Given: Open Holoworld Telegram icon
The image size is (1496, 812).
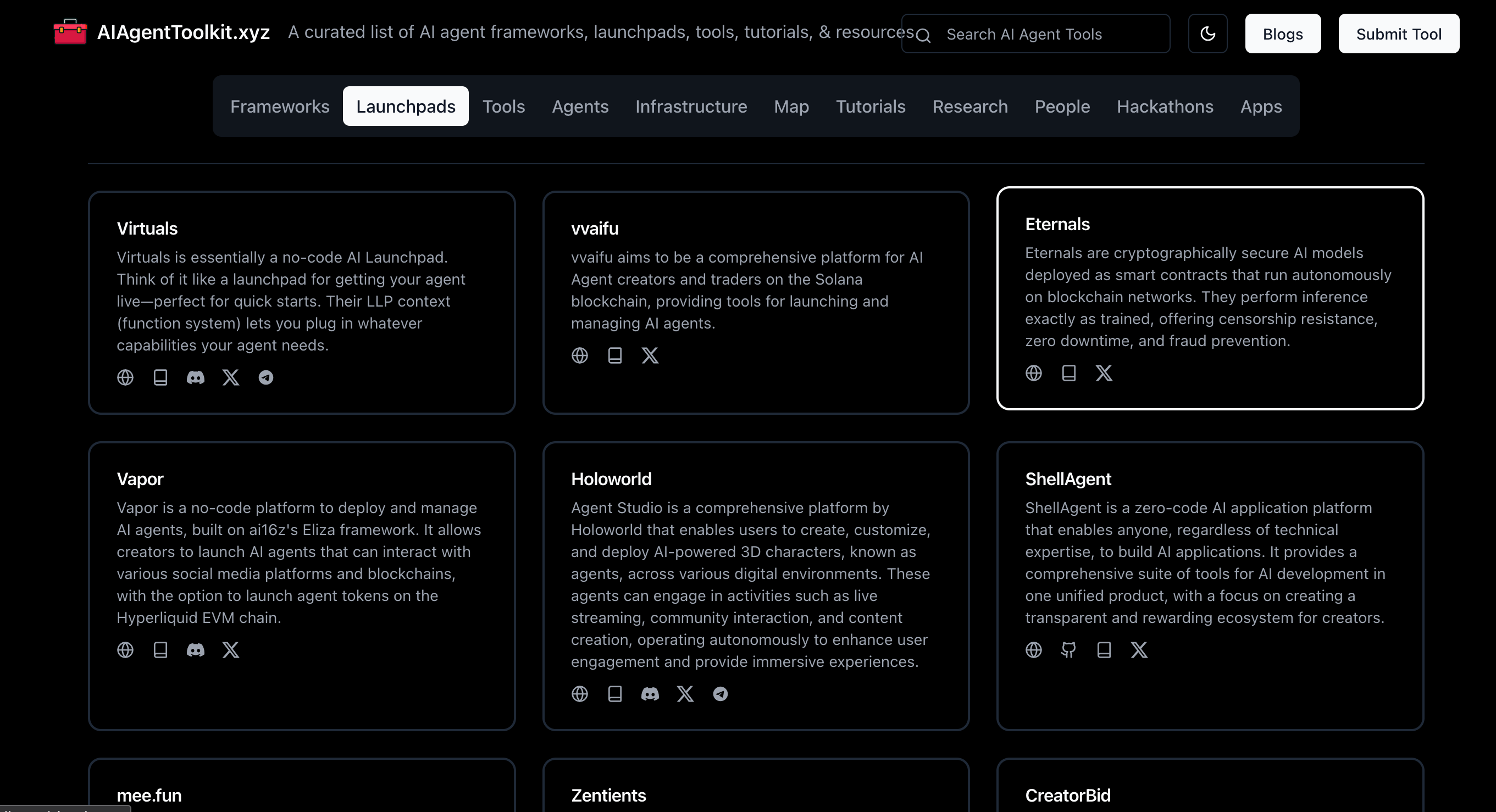Looking at the screenshot, I should [720, 693].
